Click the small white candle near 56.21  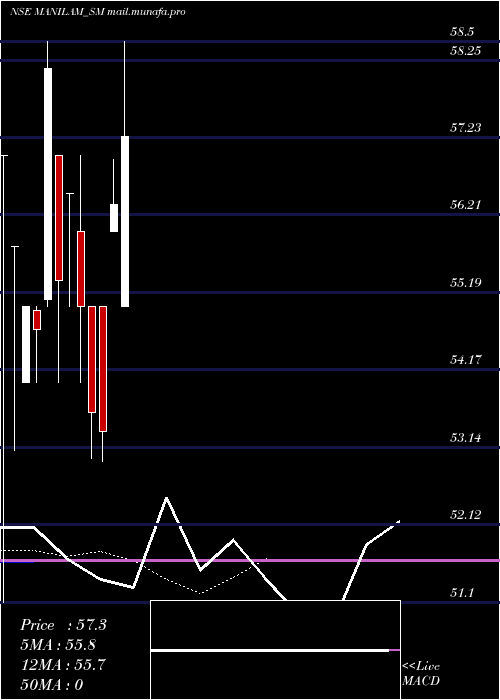114,218
